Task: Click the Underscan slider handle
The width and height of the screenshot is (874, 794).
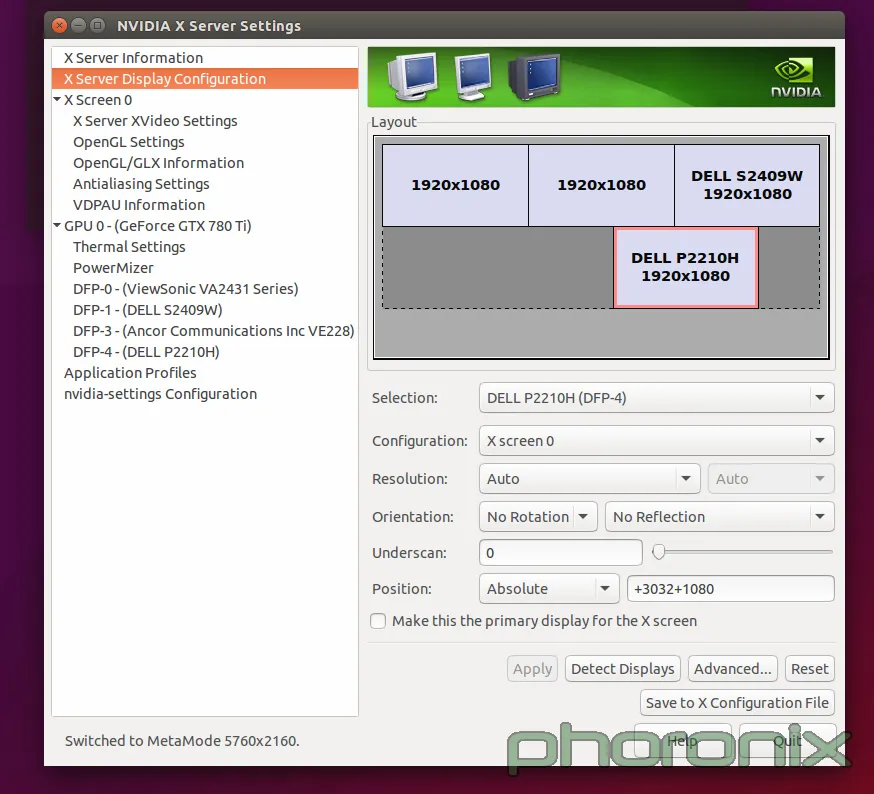Action: click(659, 552)
